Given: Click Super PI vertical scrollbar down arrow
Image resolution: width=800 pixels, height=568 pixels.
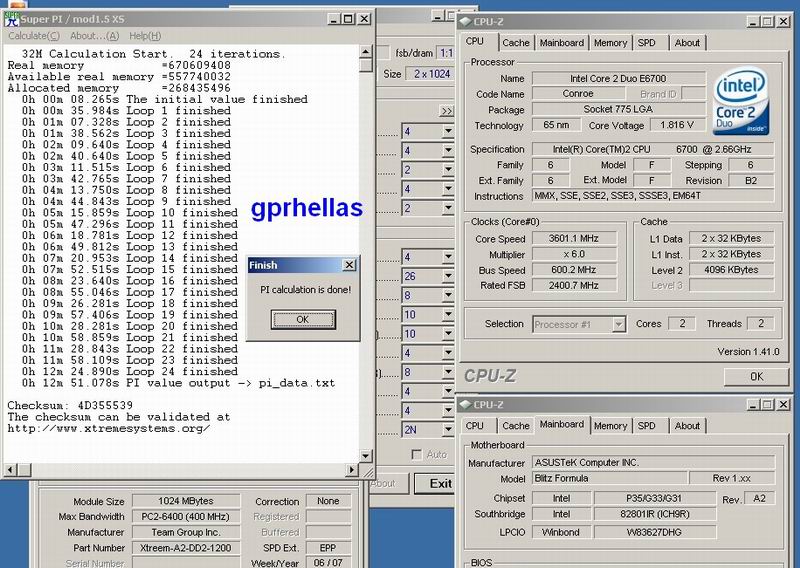Looking at the screenshot, I should click(x=366, y=456).
